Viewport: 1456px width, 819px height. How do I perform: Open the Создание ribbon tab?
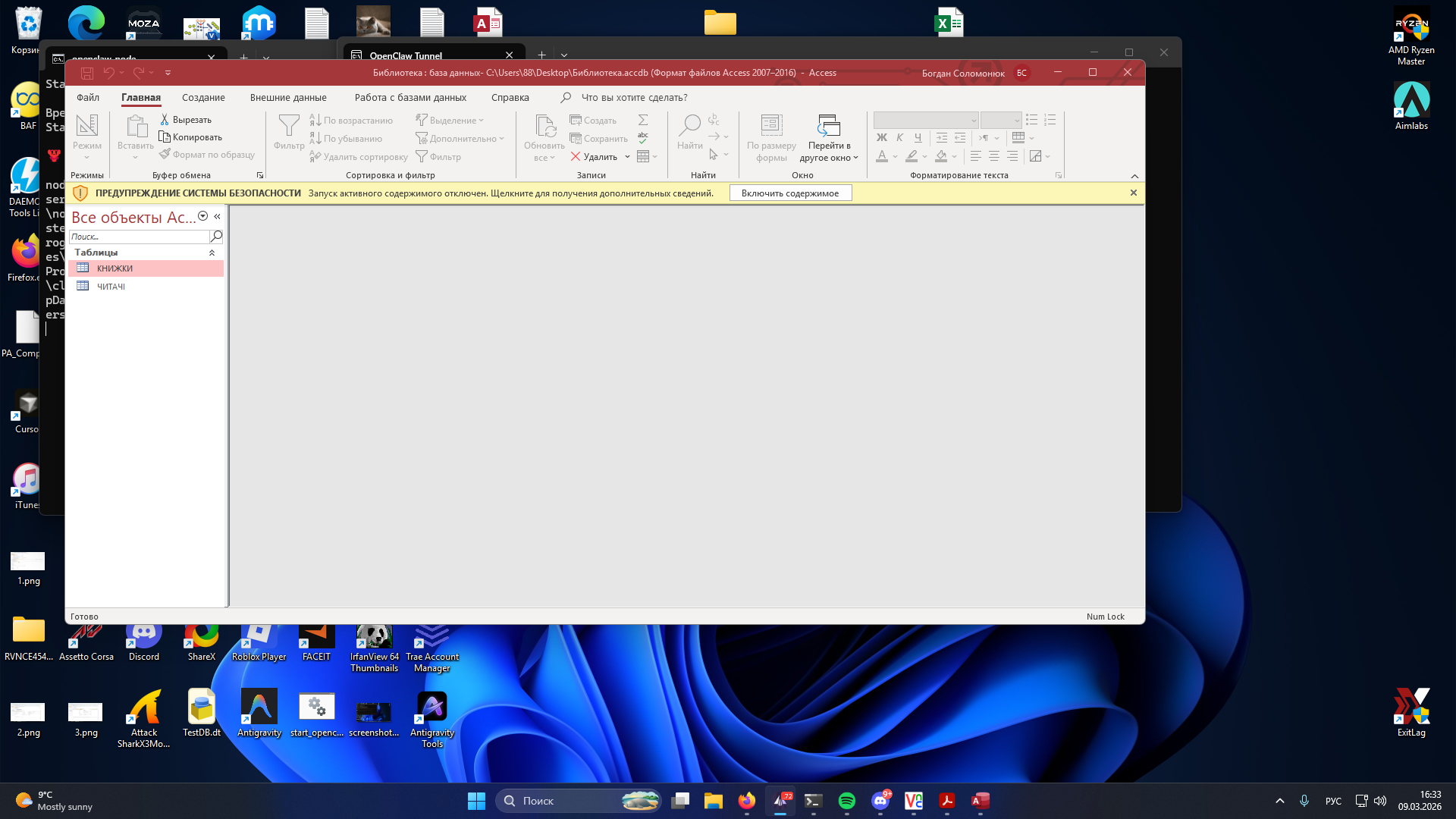[203, 98]
